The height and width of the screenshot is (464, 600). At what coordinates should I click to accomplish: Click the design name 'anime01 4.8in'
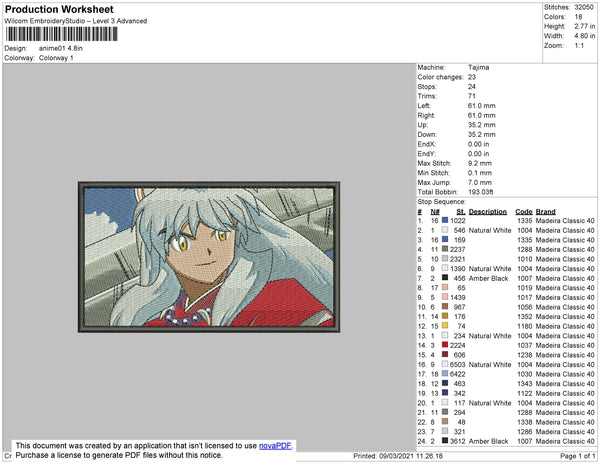coord(61,49)
